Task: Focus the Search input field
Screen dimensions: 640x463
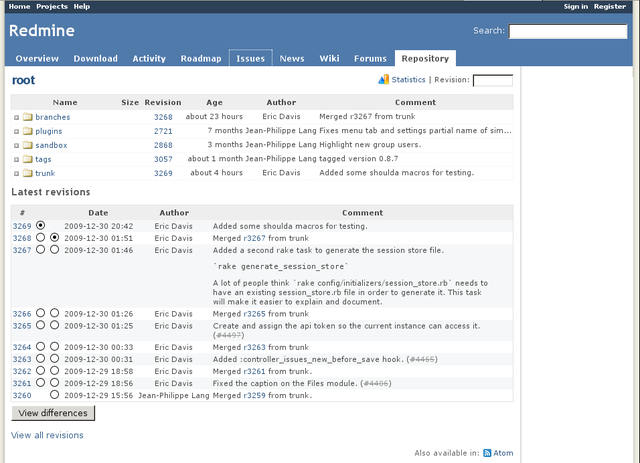Action: click(568, 31)
